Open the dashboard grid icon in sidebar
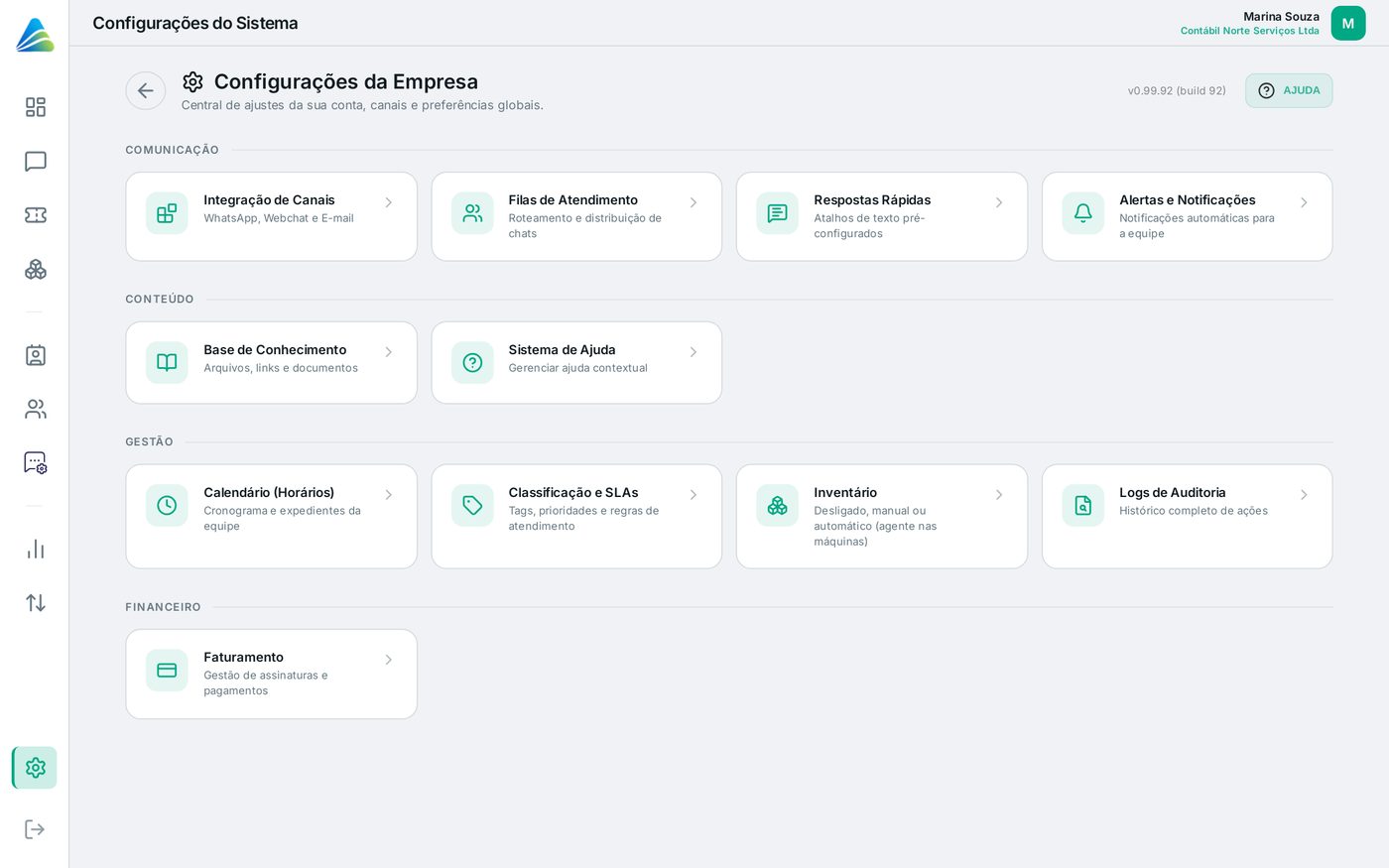This screenshot has width=1389, height=868. click(x=36, y=107)
